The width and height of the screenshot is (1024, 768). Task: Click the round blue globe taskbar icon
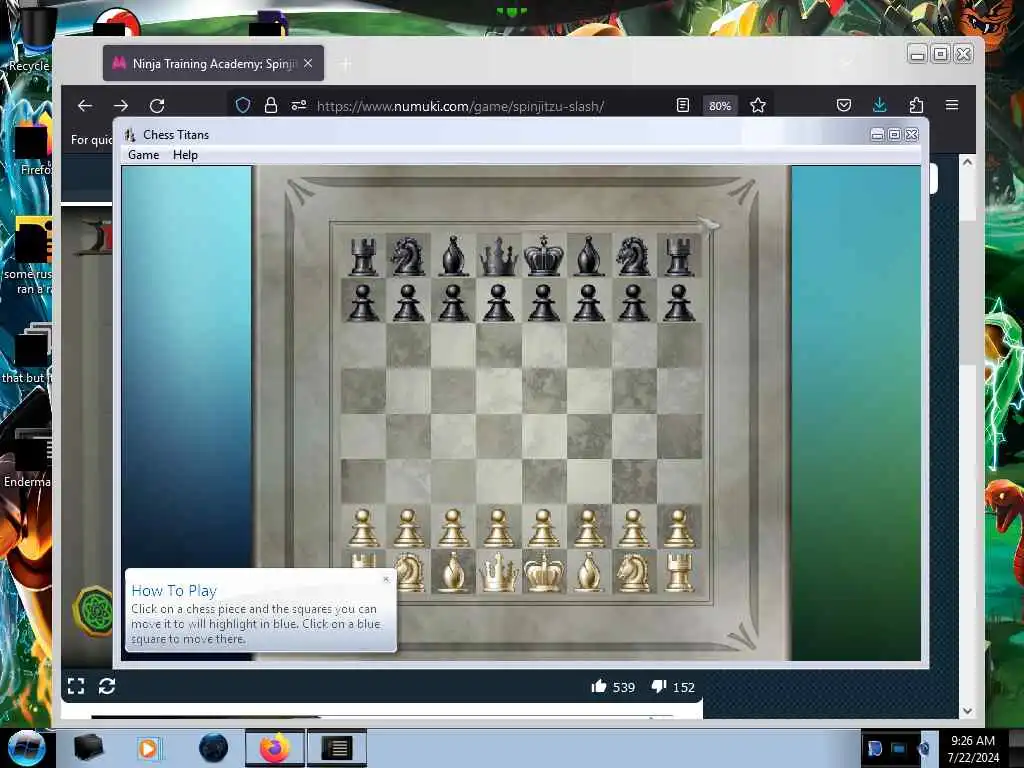click(x=214, y=748)
